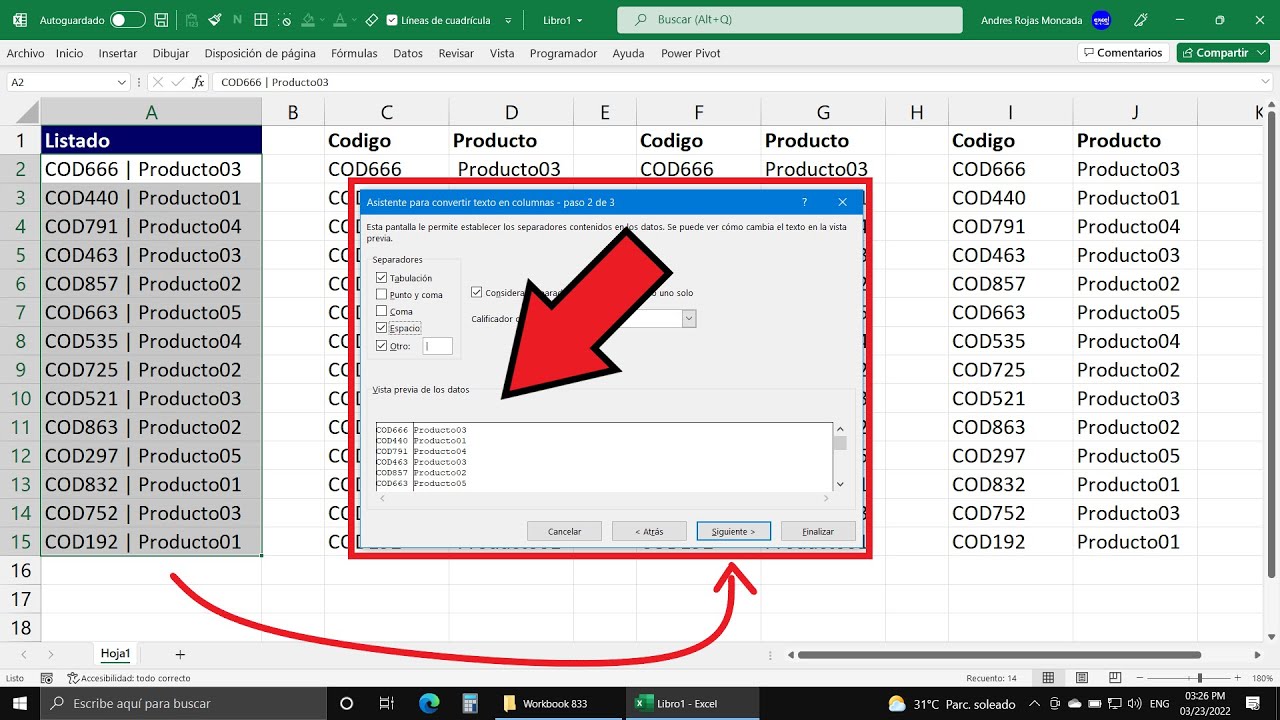The height and width of the screenshot is (720, 1280).
Task: Open the Fórmulas ribbon tab
Action: tap(354, 53)
